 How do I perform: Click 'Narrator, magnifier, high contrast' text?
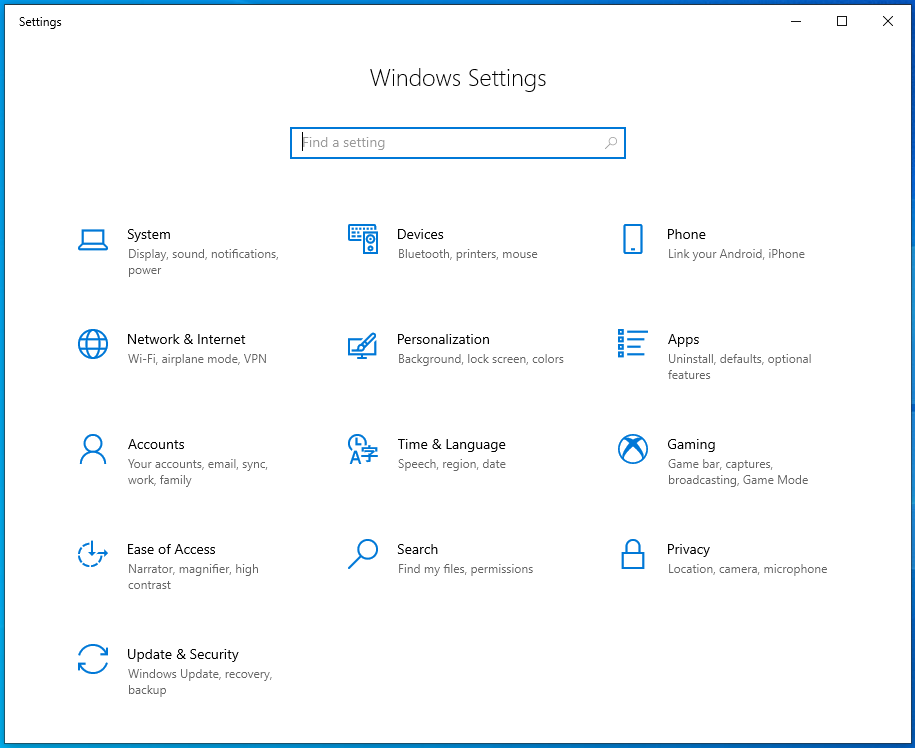click(193, 577)
